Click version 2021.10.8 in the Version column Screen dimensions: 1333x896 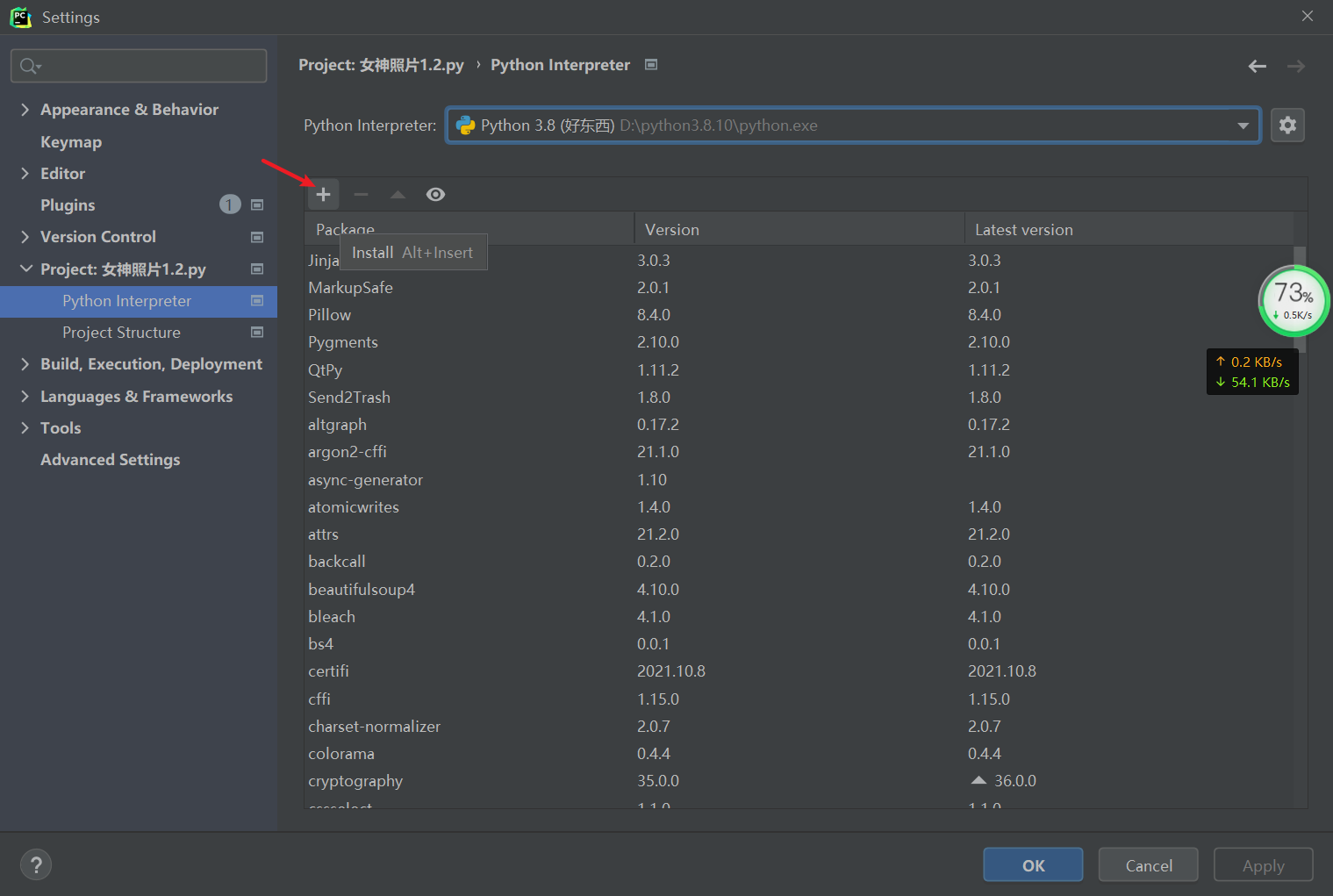(x=671, y=671)
